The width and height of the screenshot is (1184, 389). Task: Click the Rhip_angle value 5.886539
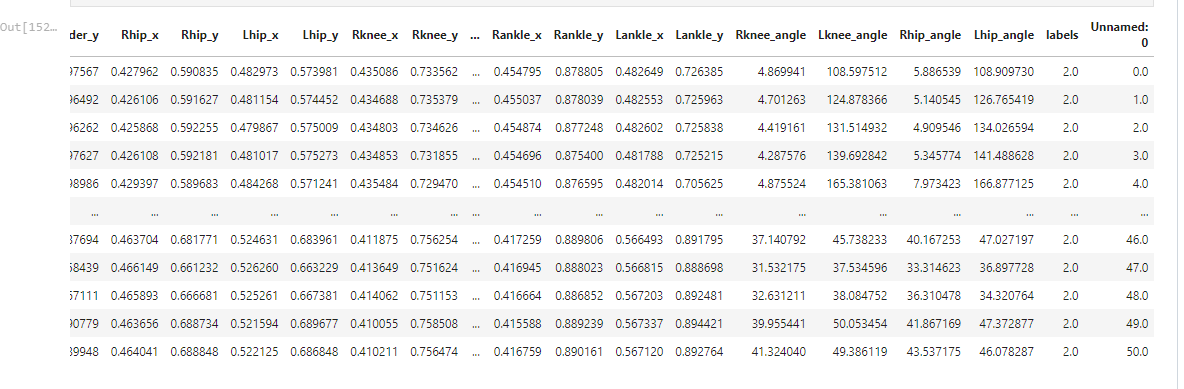(x=936, y=72)
